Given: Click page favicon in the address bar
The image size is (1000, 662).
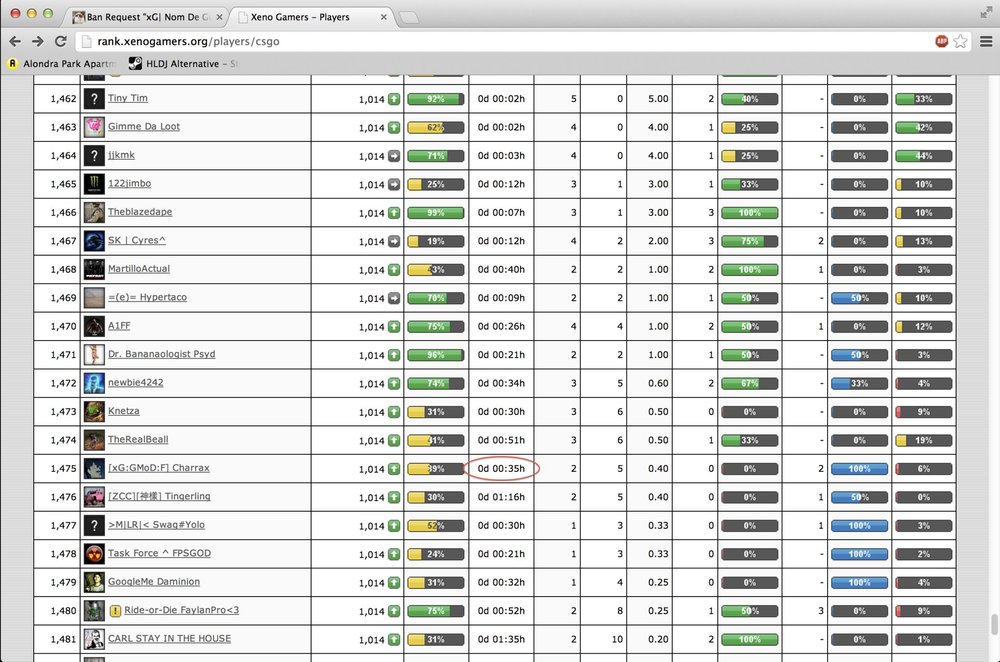Looking at the screenshot, I should [x=87, y=41].
